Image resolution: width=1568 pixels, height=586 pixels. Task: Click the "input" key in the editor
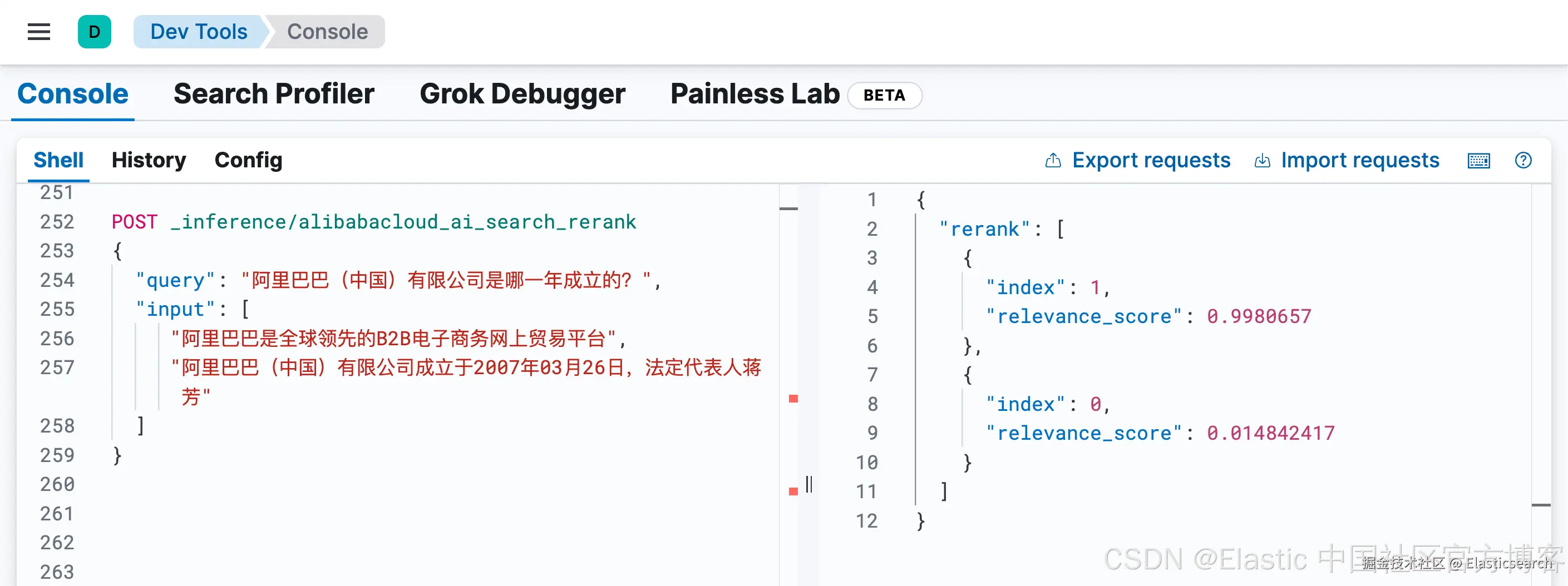pyautogui.click(x=175, y=309)
